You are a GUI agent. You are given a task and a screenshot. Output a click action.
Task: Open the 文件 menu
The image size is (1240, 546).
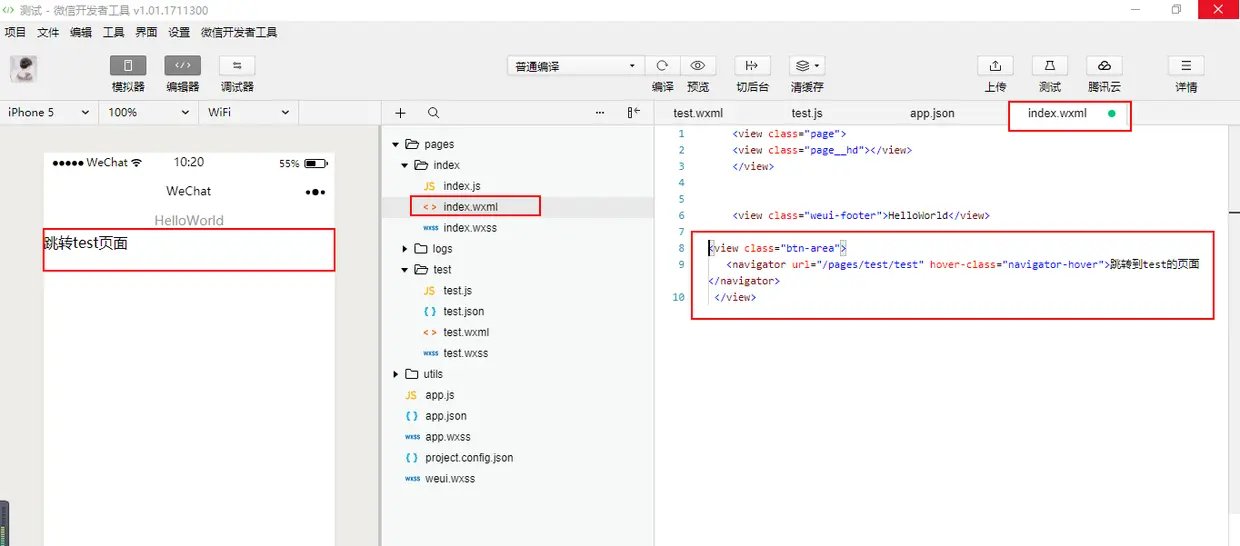point(48,32)
